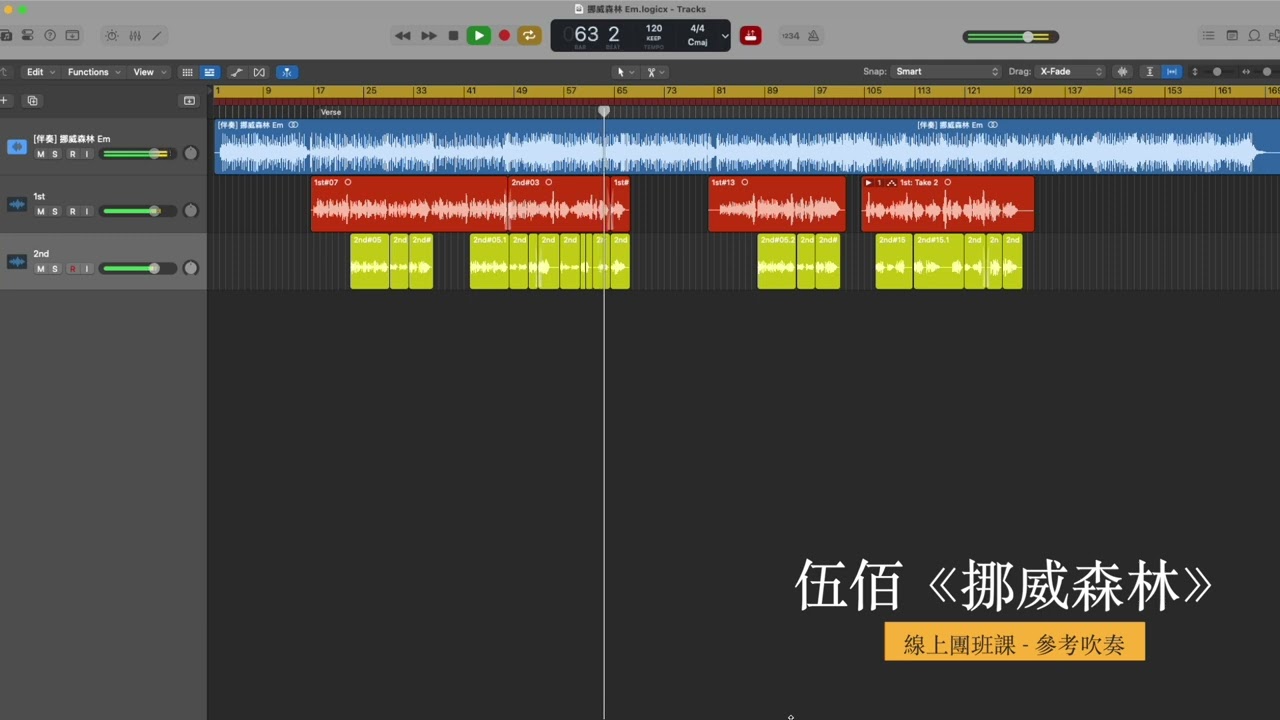Image resolution: width=1280 pixels, height=720 pixels.
Task: Solo the 2nd track
Action: [x=54, y=269]
